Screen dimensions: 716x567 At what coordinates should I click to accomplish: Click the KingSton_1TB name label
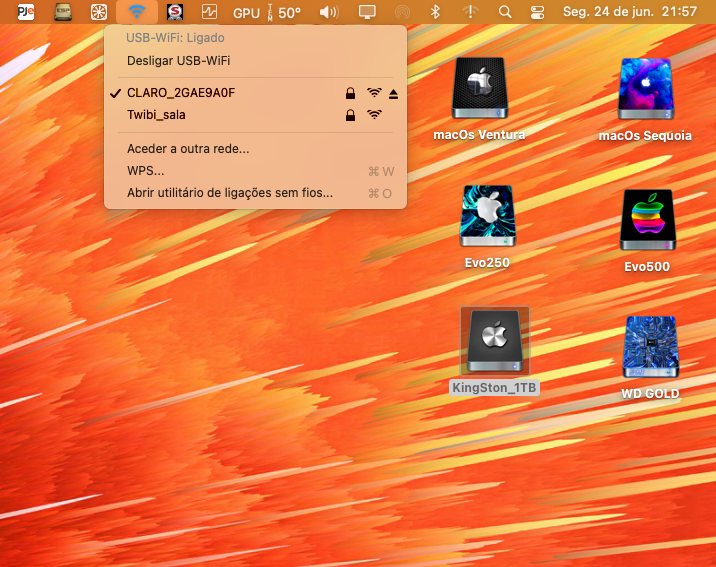[x=494, y=388]
